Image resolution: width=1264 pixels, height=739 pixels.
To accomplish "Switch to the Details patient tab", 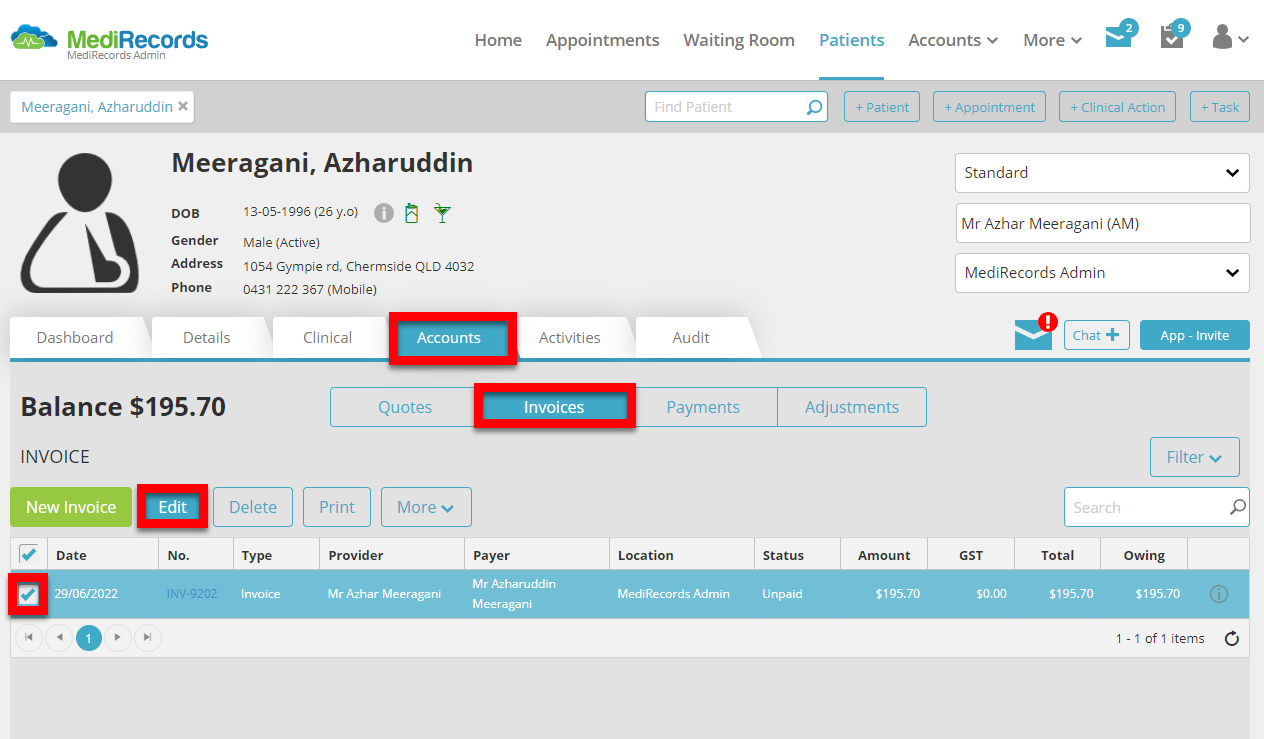I will coord(207,338).
